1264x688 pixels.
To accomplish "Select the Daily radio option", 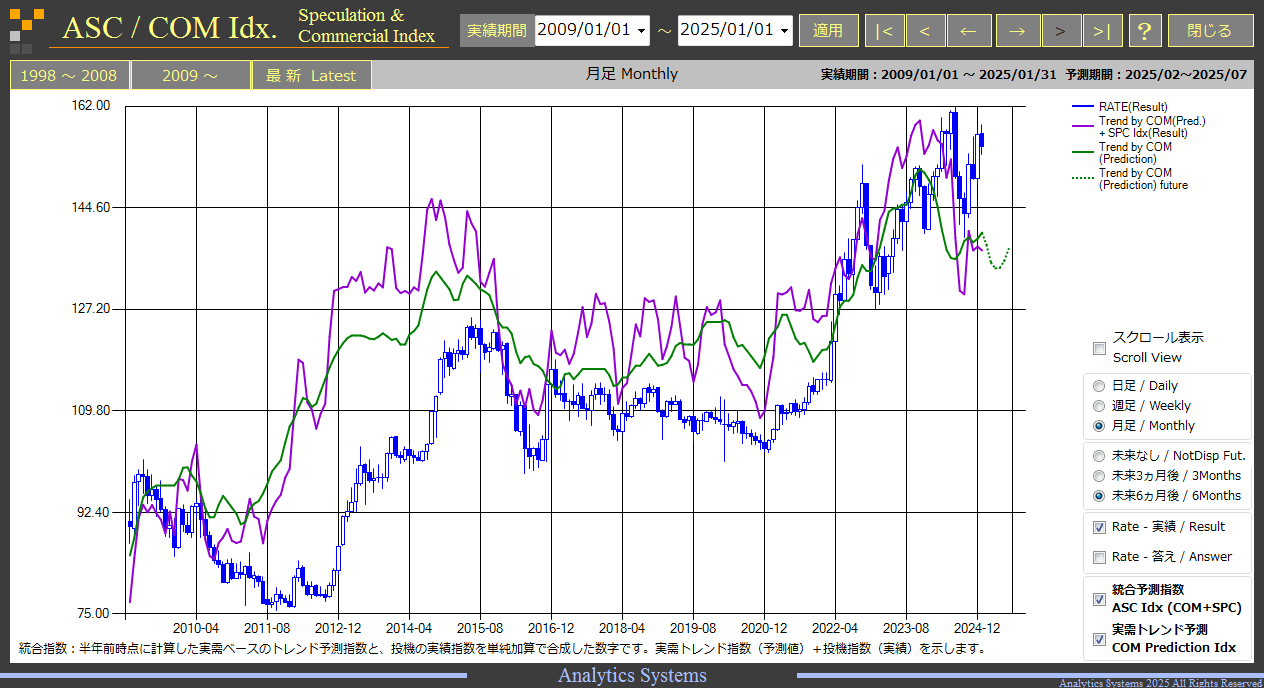I will point(1100,386).
